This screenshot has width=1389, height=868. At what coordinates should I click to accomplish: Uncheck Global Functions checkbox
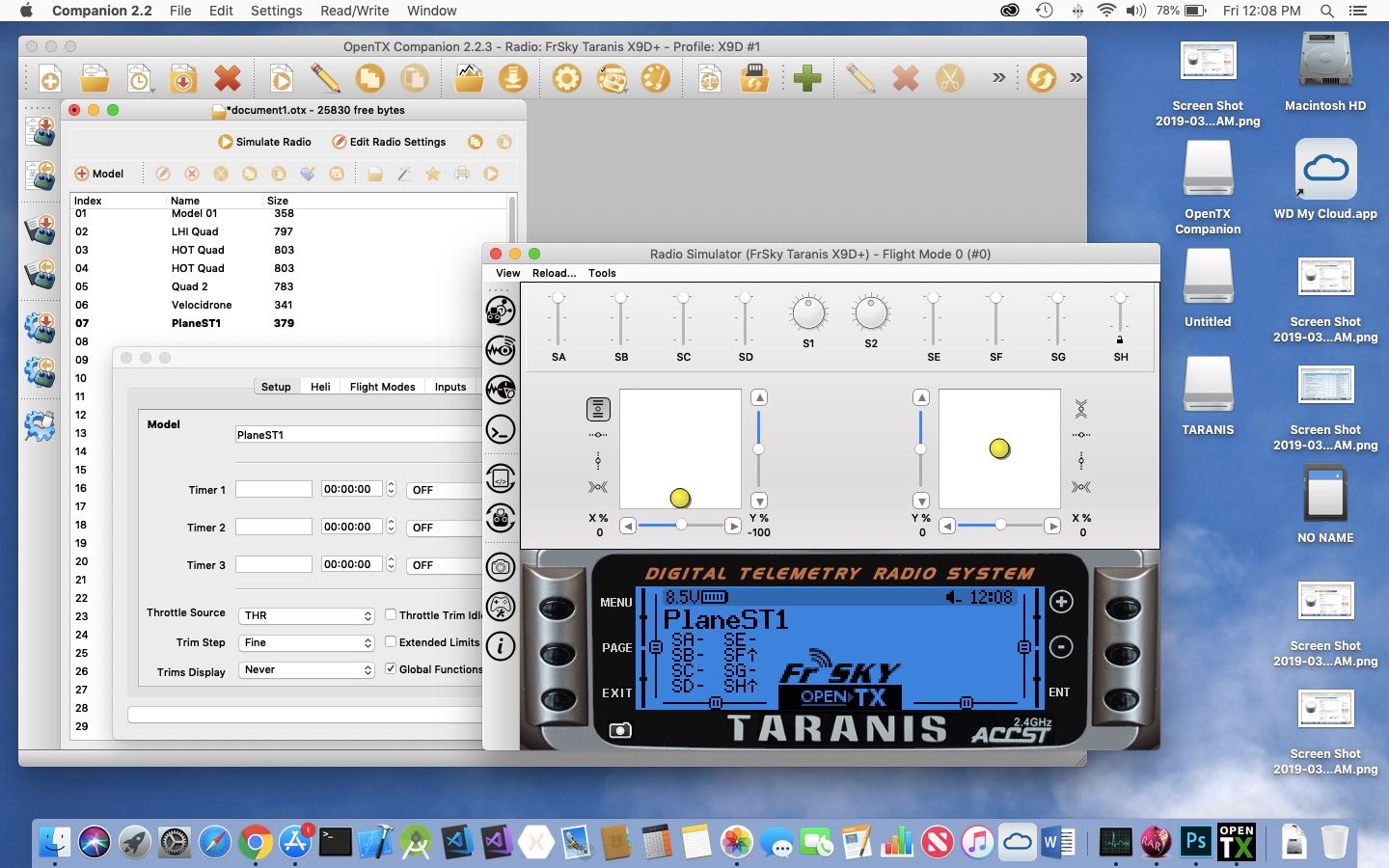pyautogui.click(x=391, y=668)
